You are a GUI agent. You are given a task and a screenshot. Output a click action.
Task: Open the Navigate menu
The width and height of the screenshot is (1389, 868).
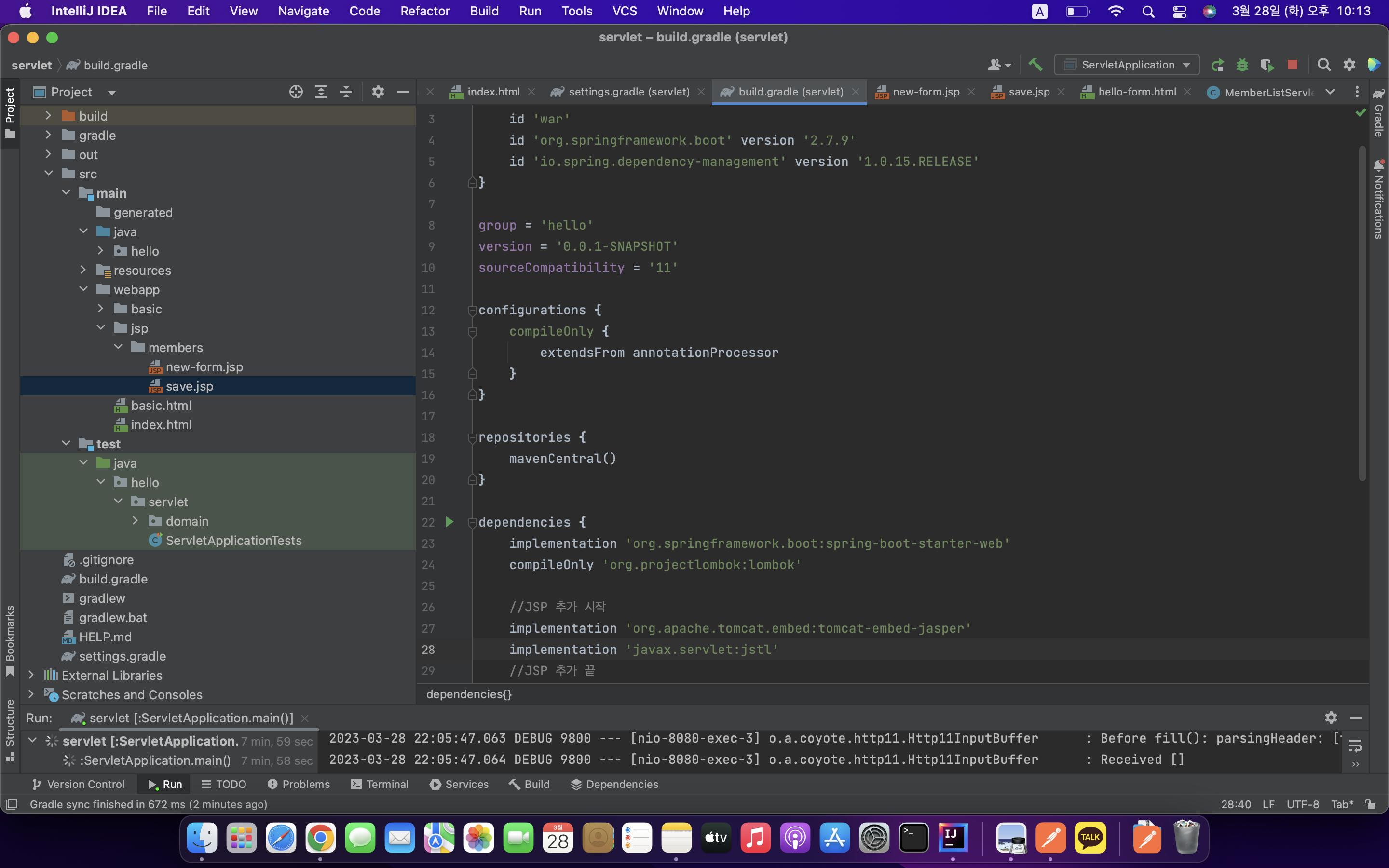click(303, 12)
